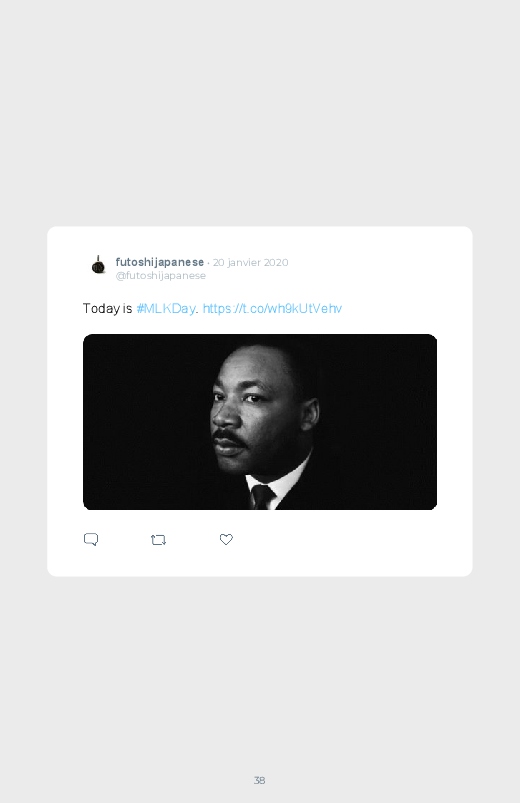
Task: Click the empty white area right of the heart icon
Action: point(348,539)
